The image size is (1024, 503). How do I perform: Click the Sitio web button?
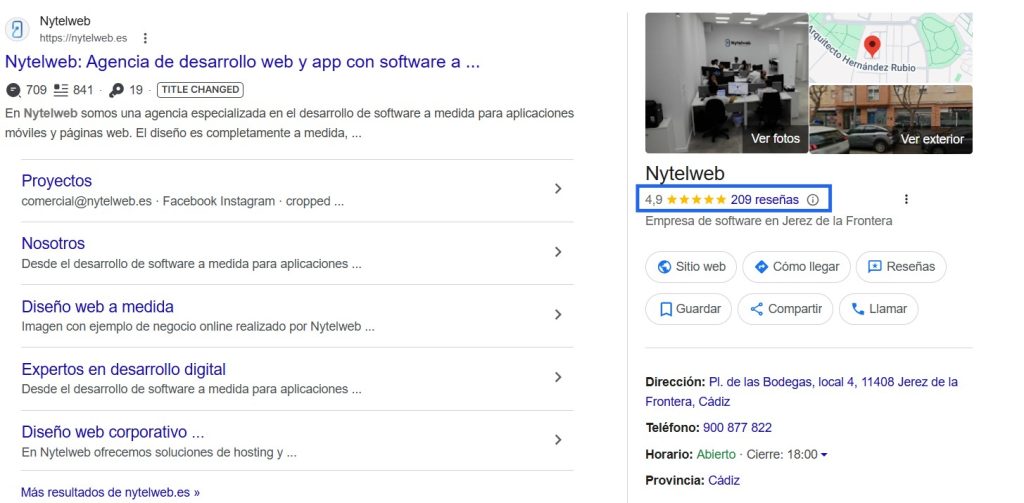coord(691,267)
